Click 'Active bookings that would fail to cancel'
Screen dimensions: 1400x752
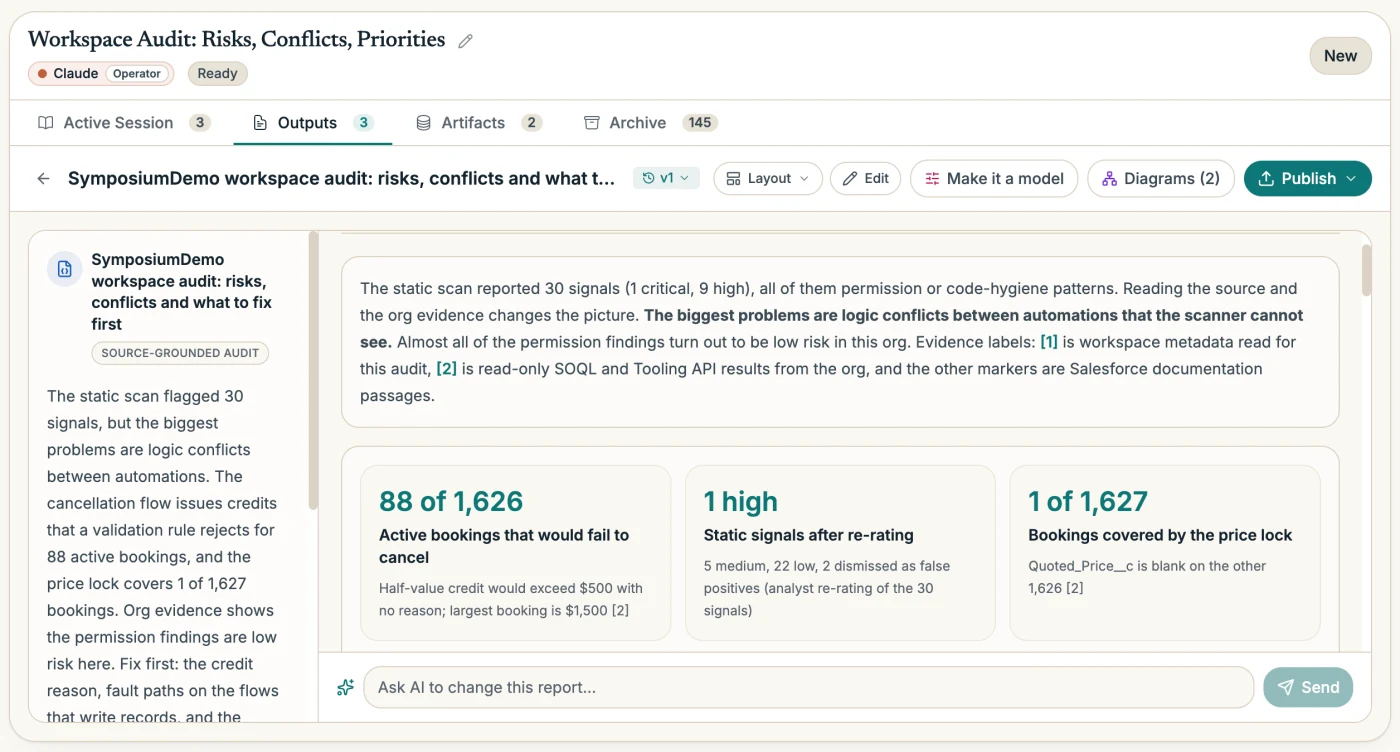click(x=504, y=546)
